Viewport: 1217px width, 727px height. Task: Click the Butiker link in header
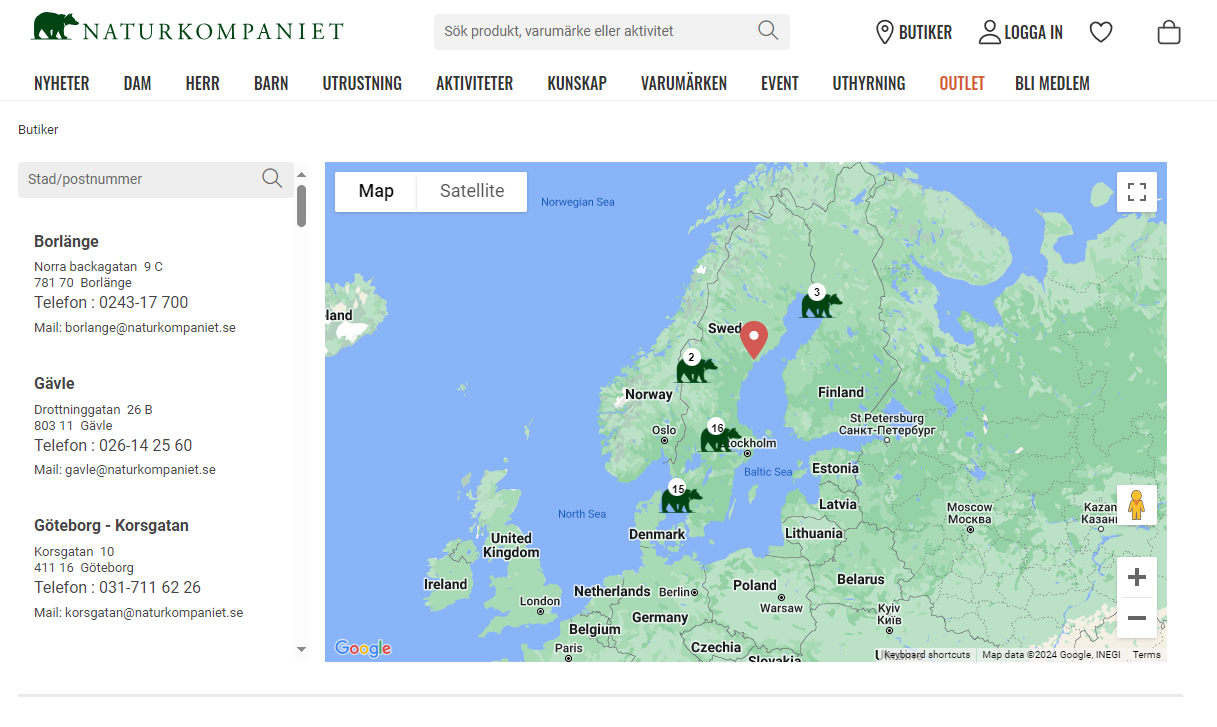tap(925, 32)
